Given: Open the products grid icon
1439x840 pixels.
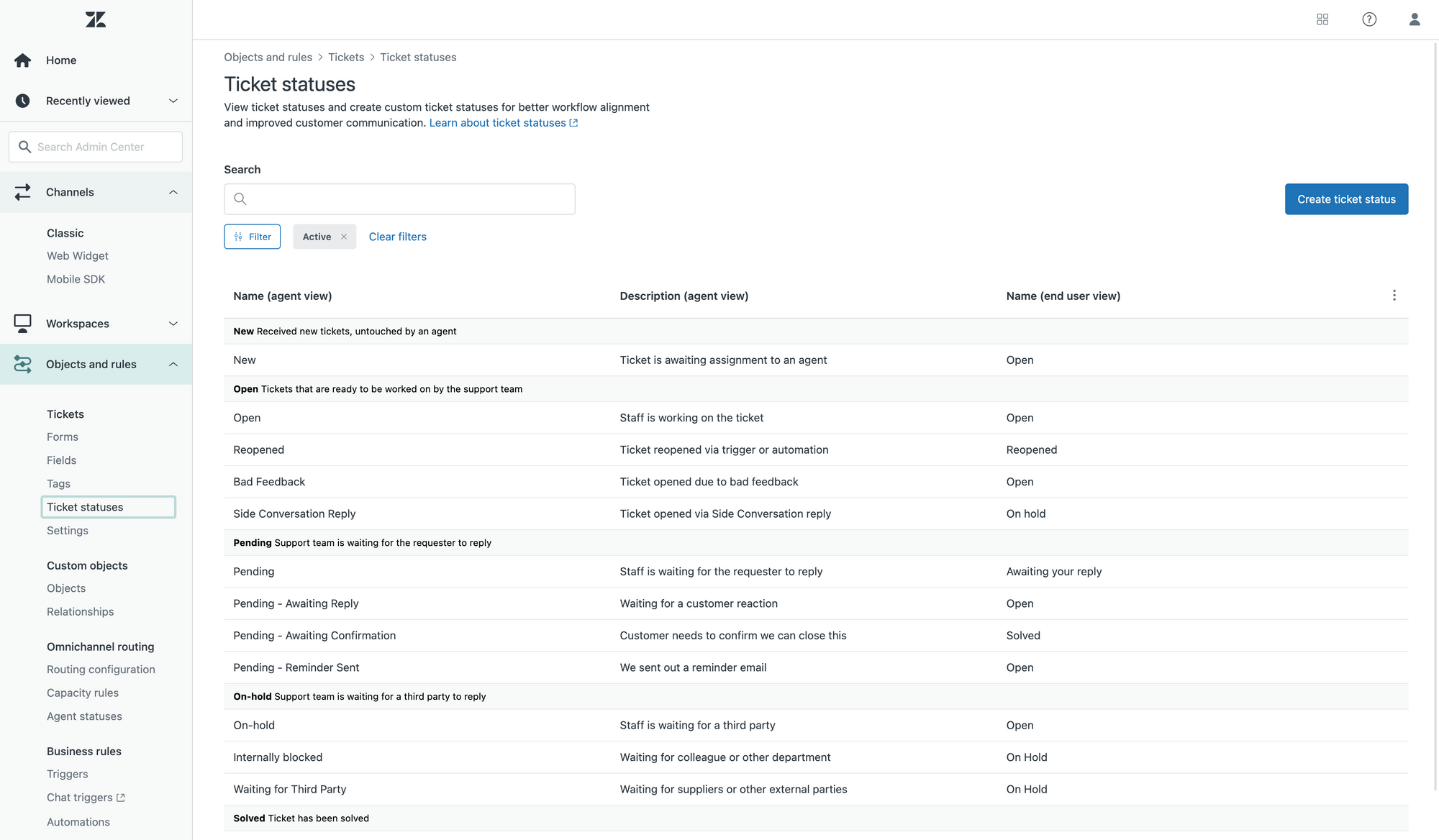Looking at the screenshot, I should [x=1322, y=19].
